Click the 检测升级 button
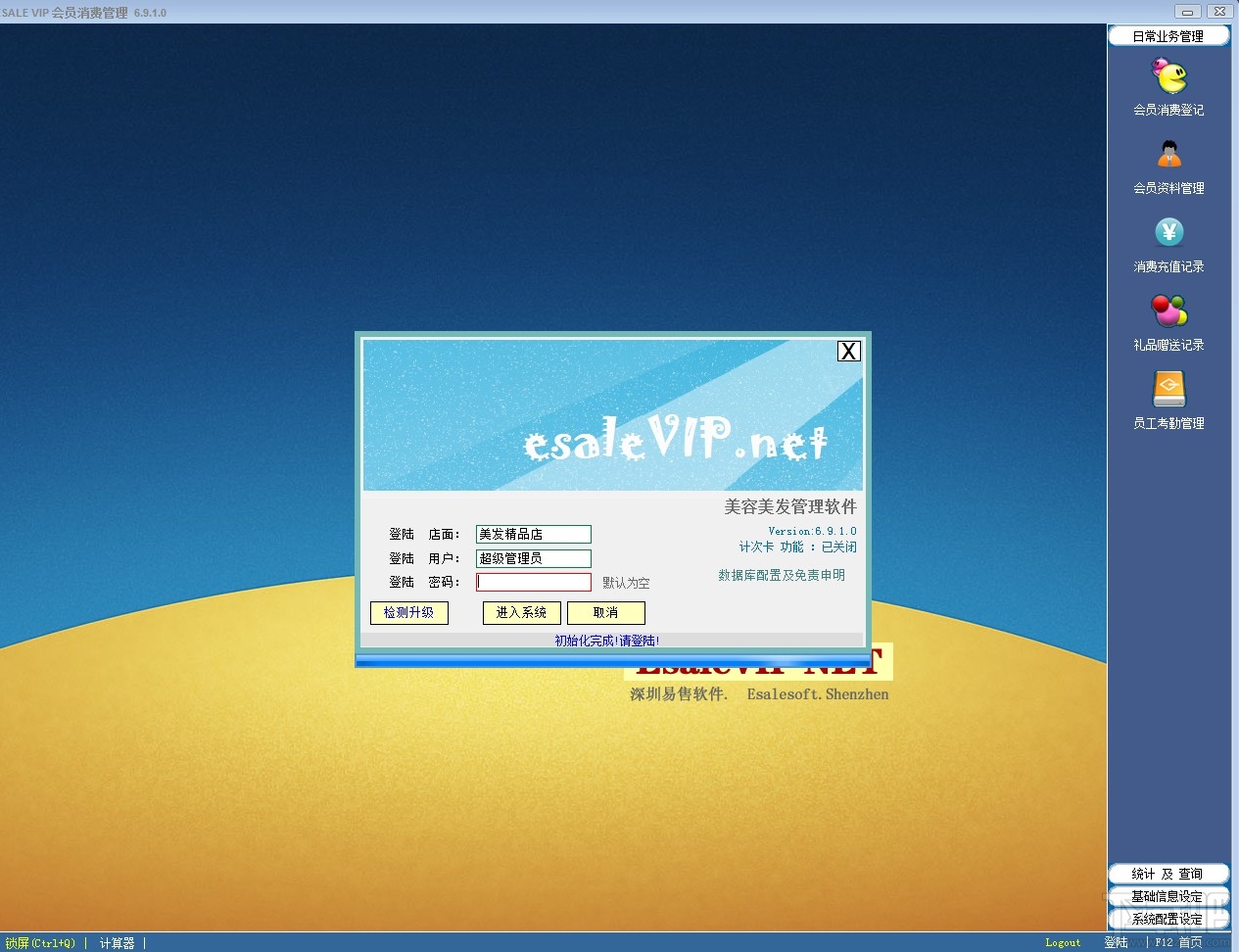The width and height of the screenshot is (1239, 952). click(x=409, y=613)
